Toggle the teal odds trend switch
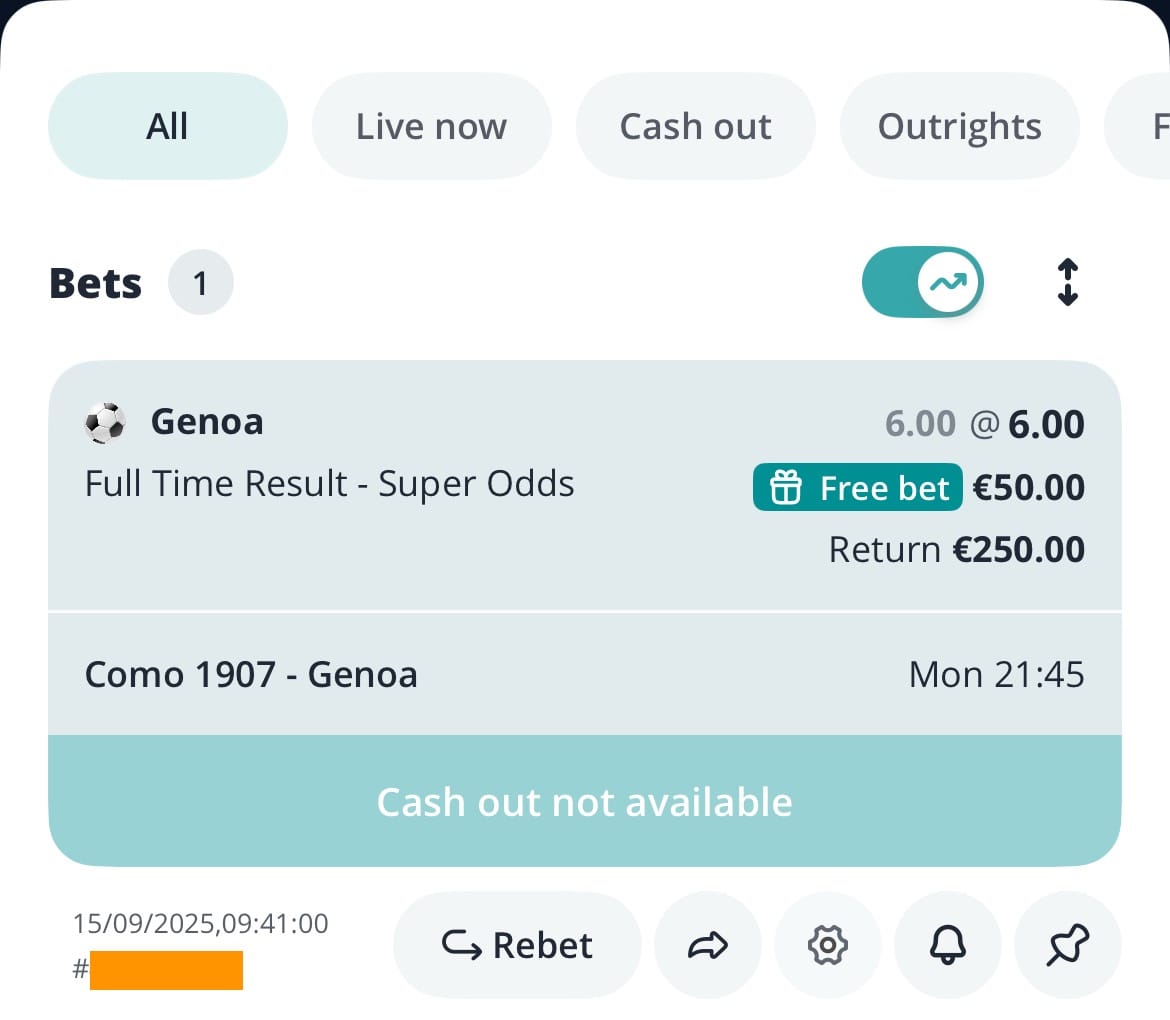The image size is (1170, 1020). coord(922,282)
